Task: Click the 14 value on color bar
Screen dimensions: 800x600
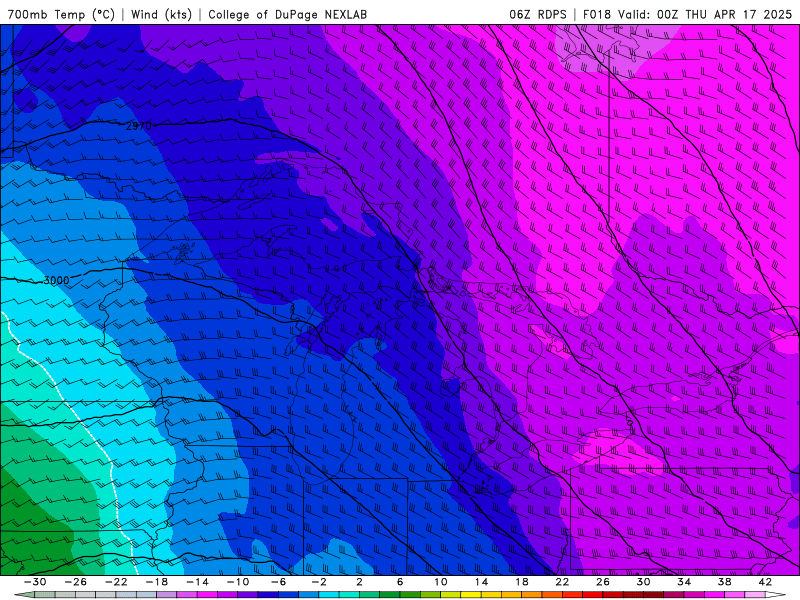Action: [481, 582]
